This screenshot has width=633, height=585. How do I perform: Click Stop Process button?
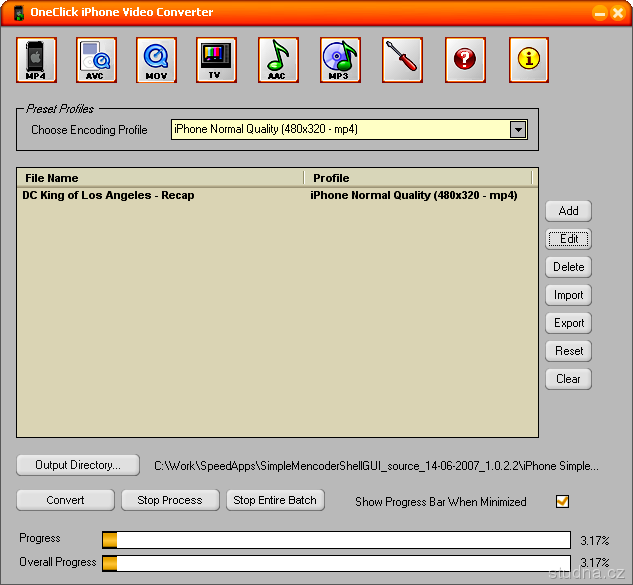coord(170,500)
